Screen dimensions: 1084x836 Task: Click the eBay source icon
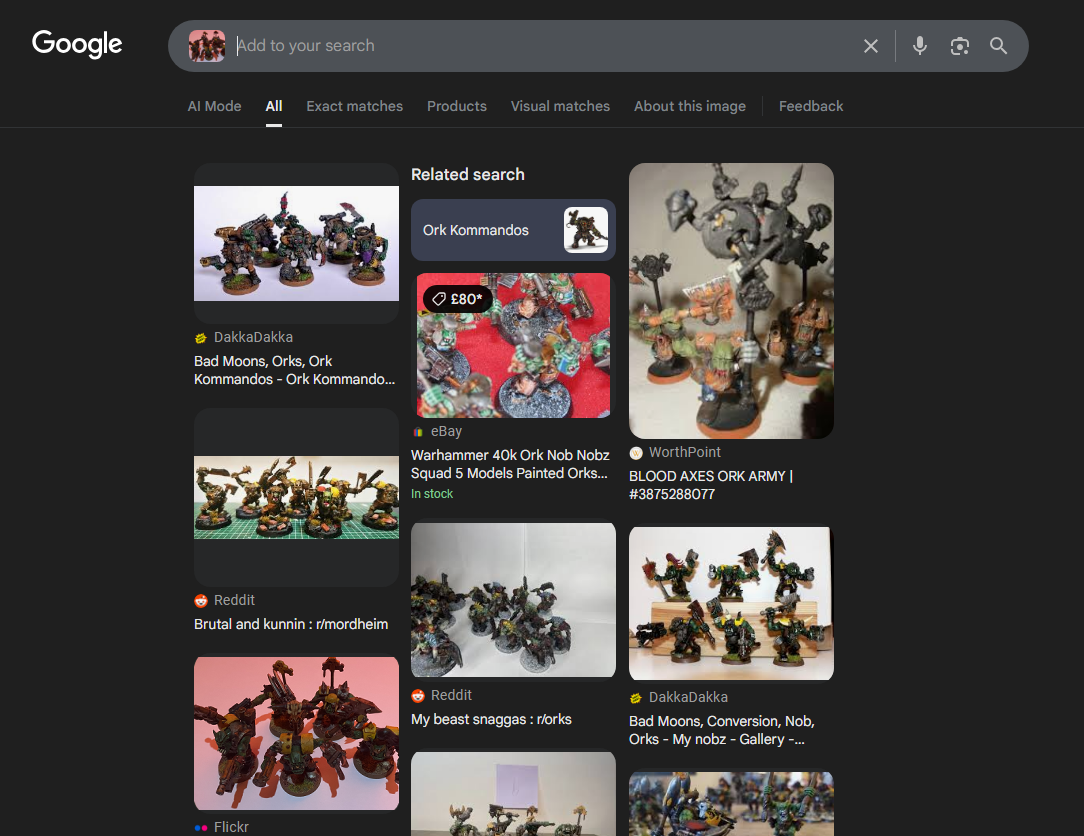click(x=418, y=432)
